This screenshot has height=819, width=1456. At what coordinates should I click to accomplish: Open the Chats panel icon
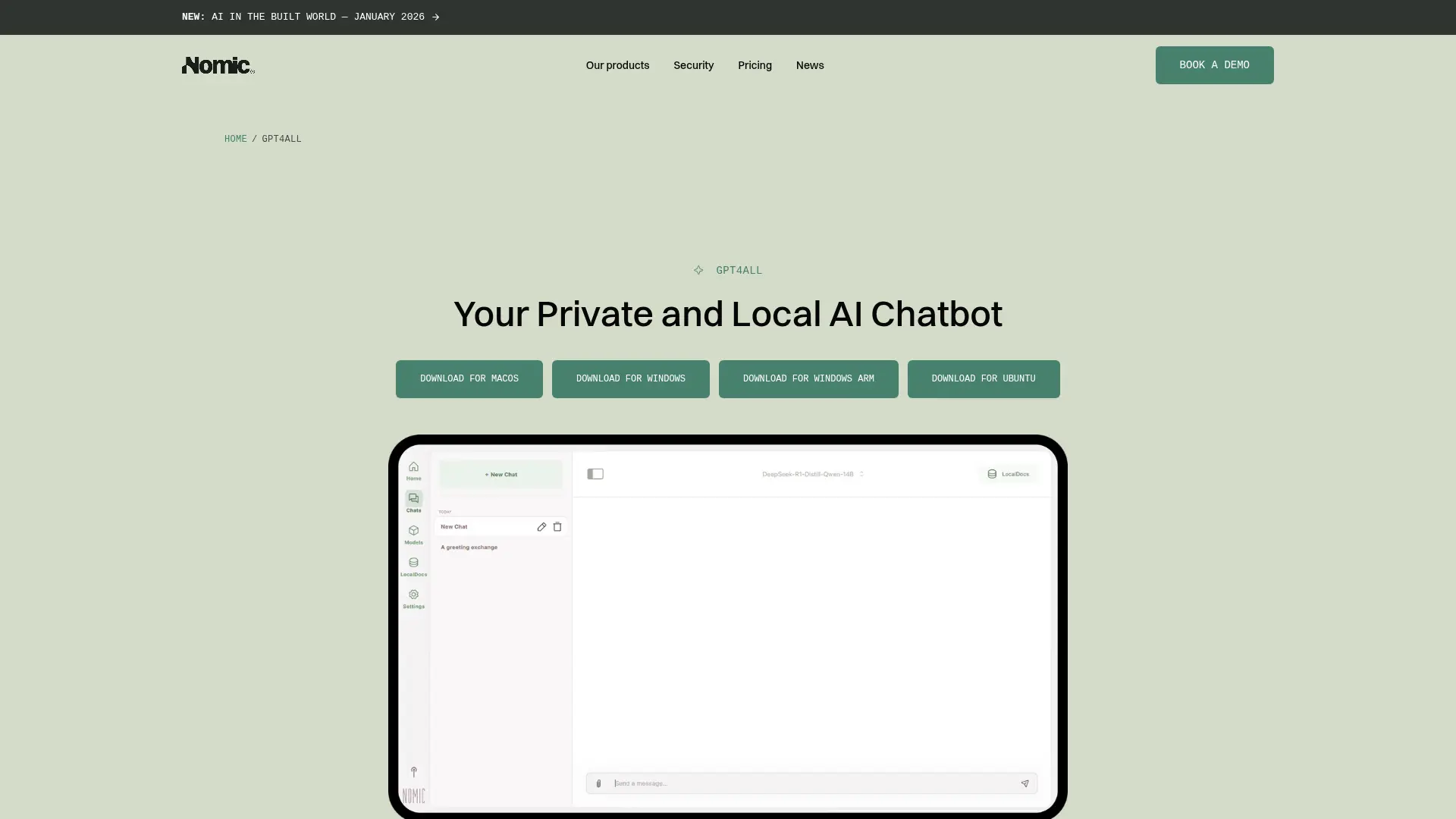(x=413, y=502)
